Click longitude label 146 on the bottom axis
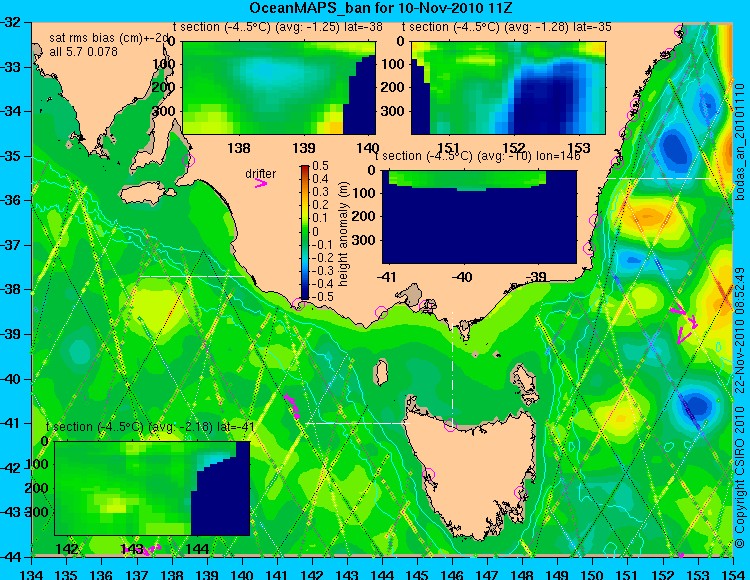This screenshot has width=750, height=580. [452, 574]
